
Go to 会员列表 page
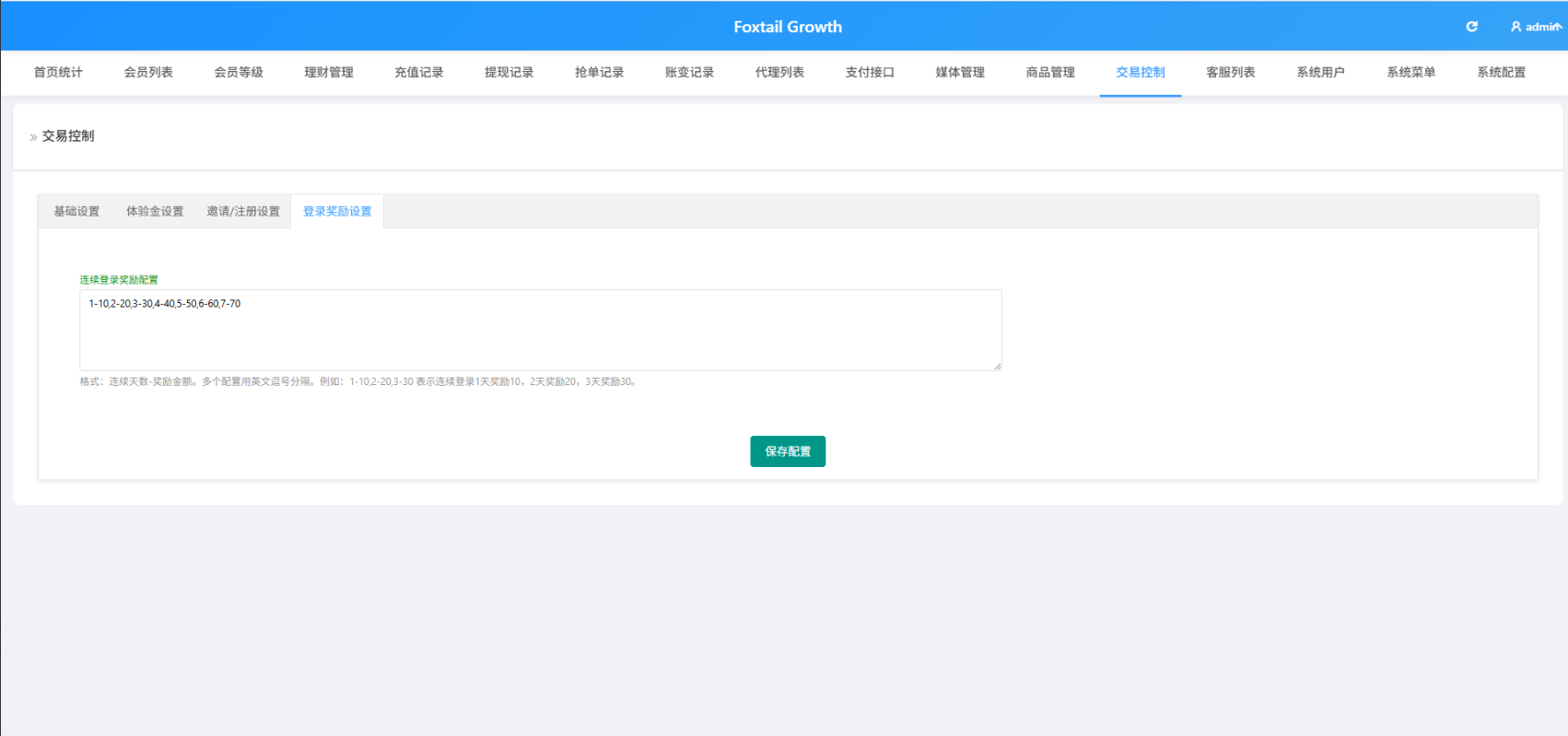pos(148,72)
